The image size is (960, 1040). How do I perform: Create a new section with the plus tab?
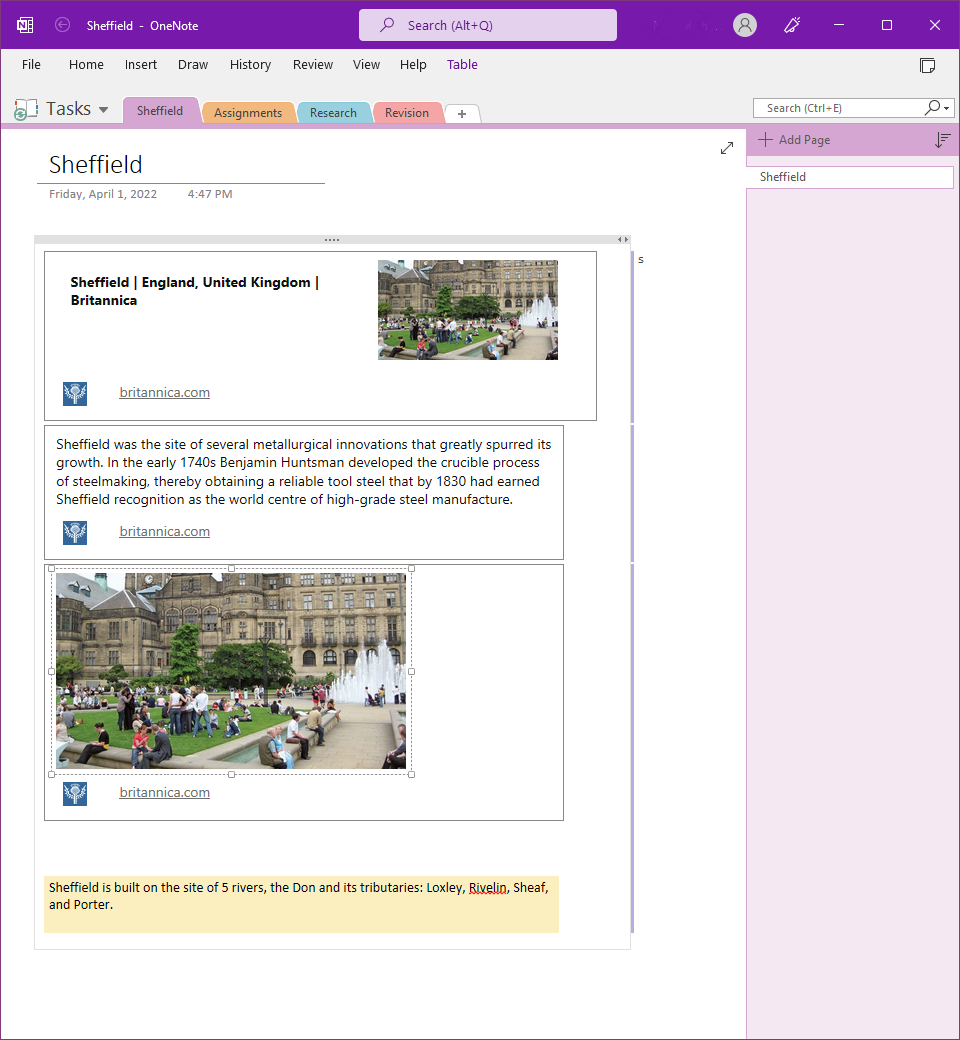point(461,114)
